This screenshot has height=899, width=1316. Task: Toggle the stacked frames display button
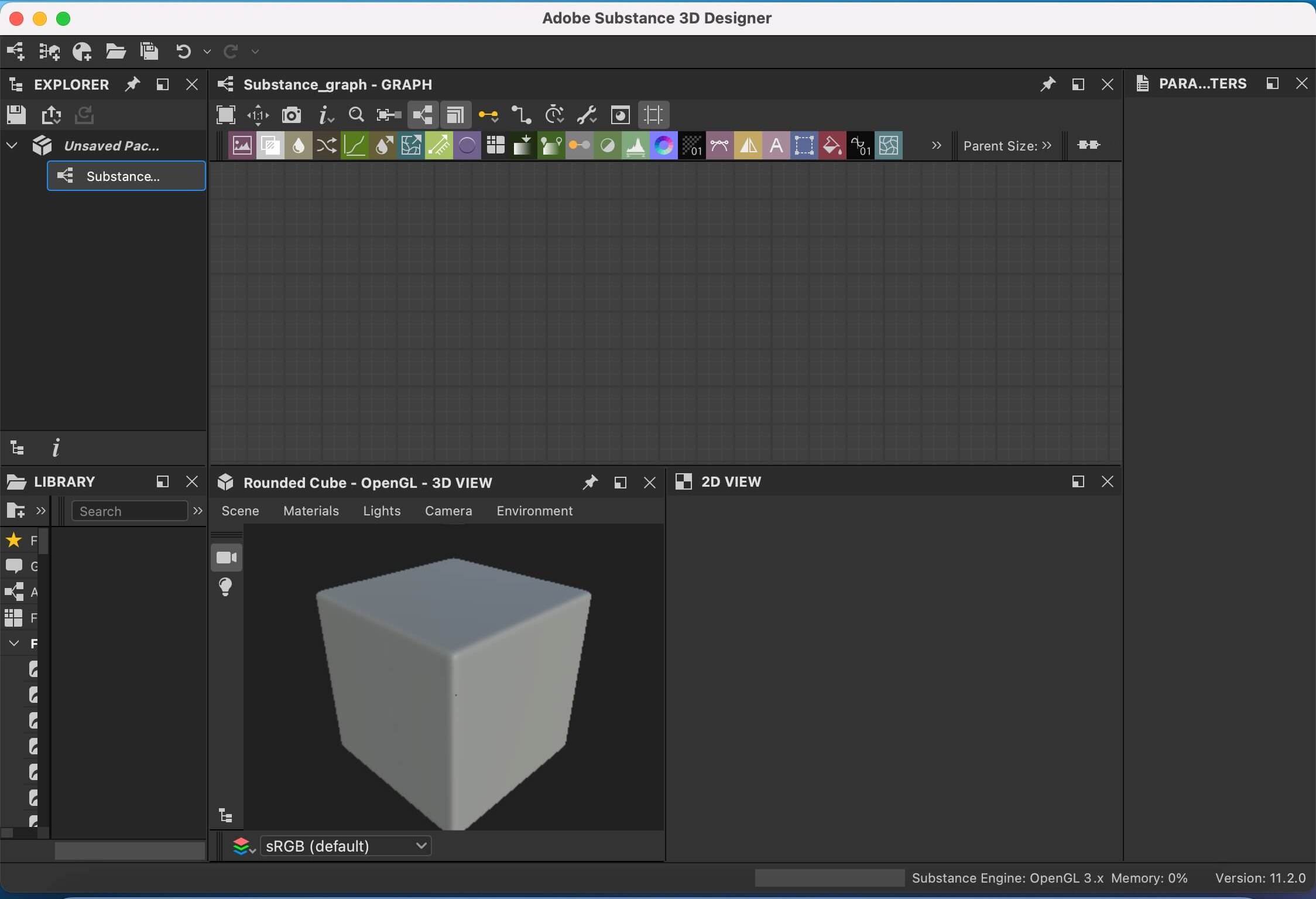click(455, 115)
